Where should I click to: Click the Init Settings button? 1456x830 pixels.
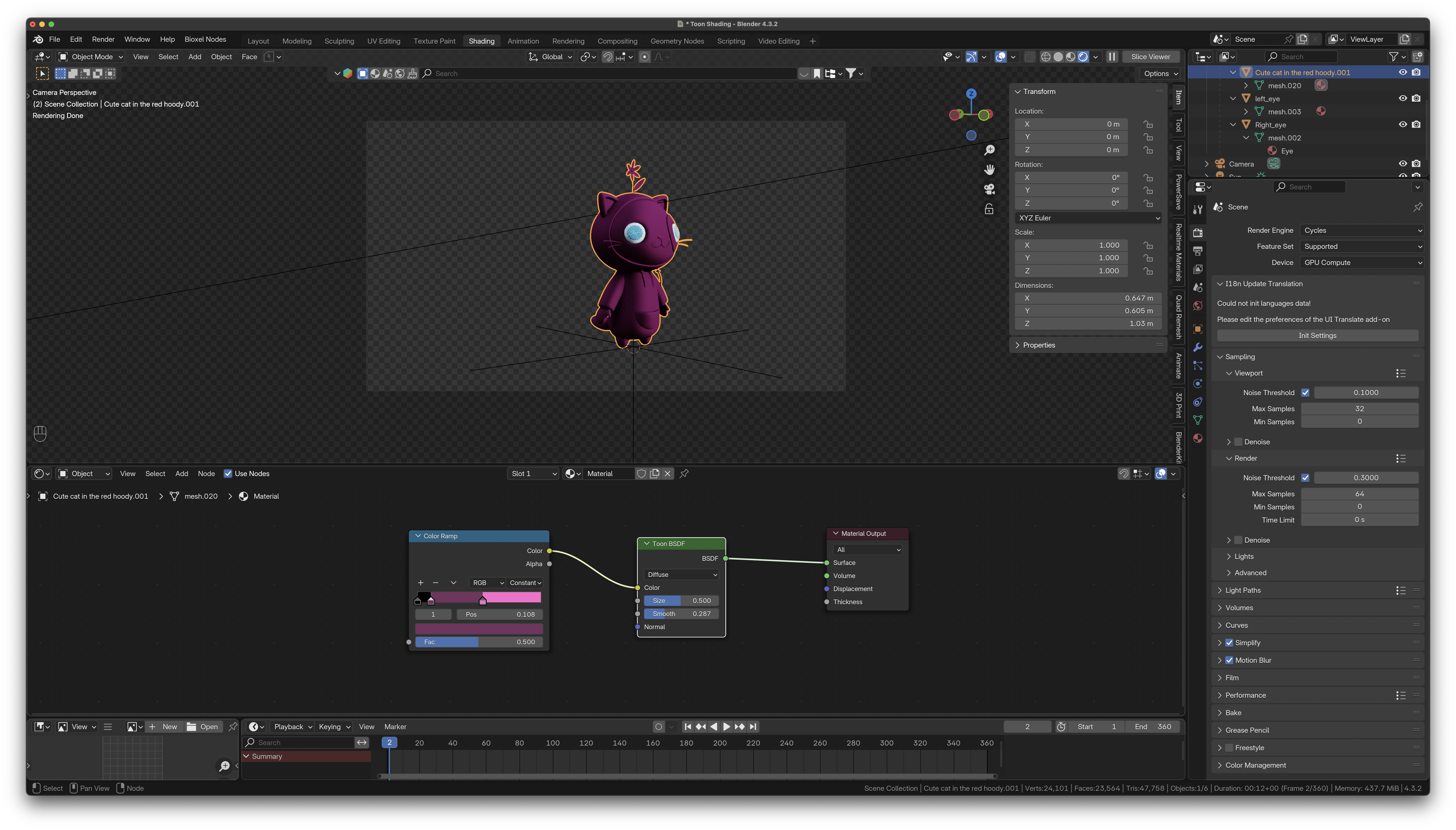tap(1317, 336)
